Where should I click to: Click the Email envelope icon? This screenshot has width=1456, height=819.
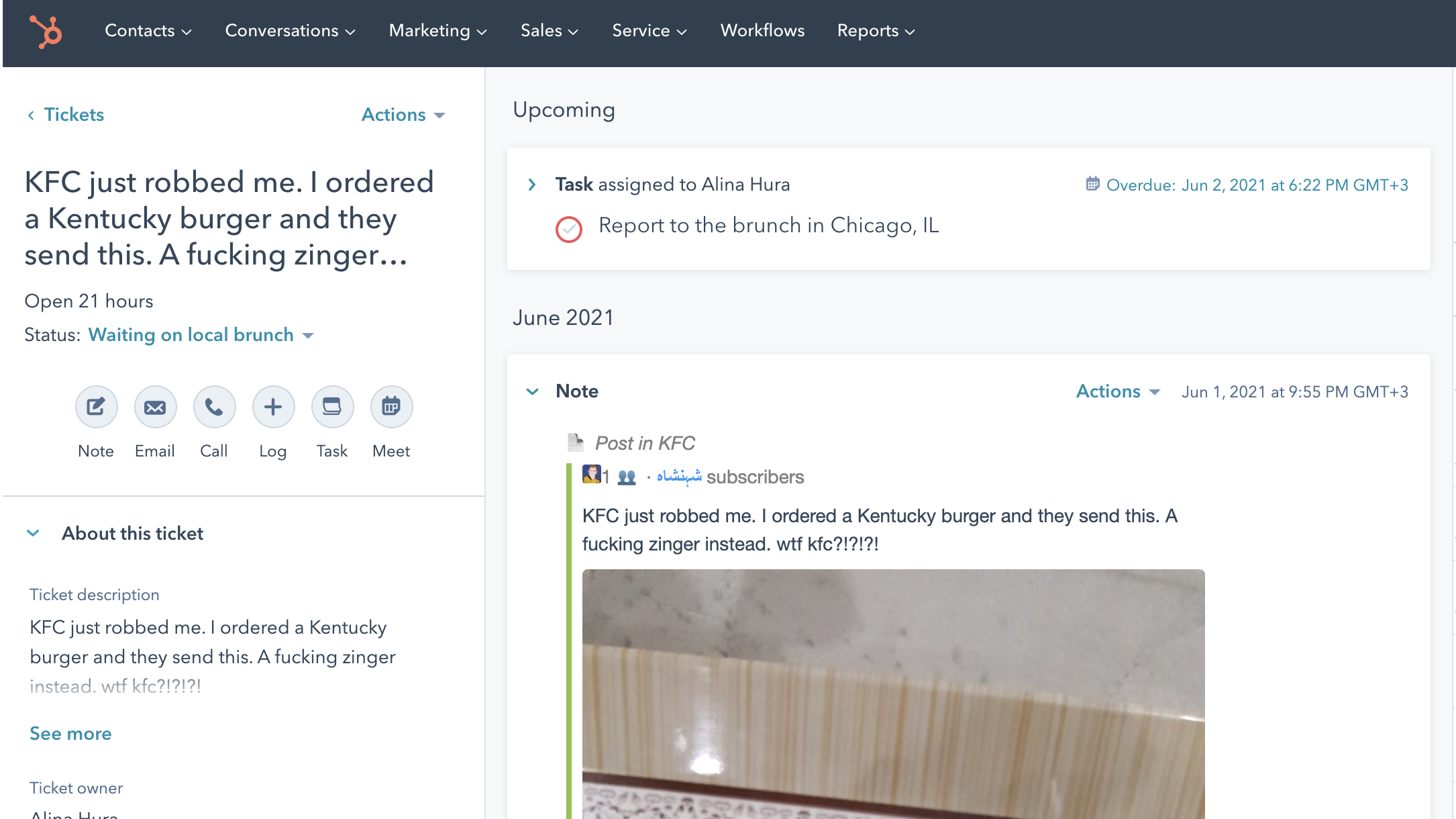point(155,407)
